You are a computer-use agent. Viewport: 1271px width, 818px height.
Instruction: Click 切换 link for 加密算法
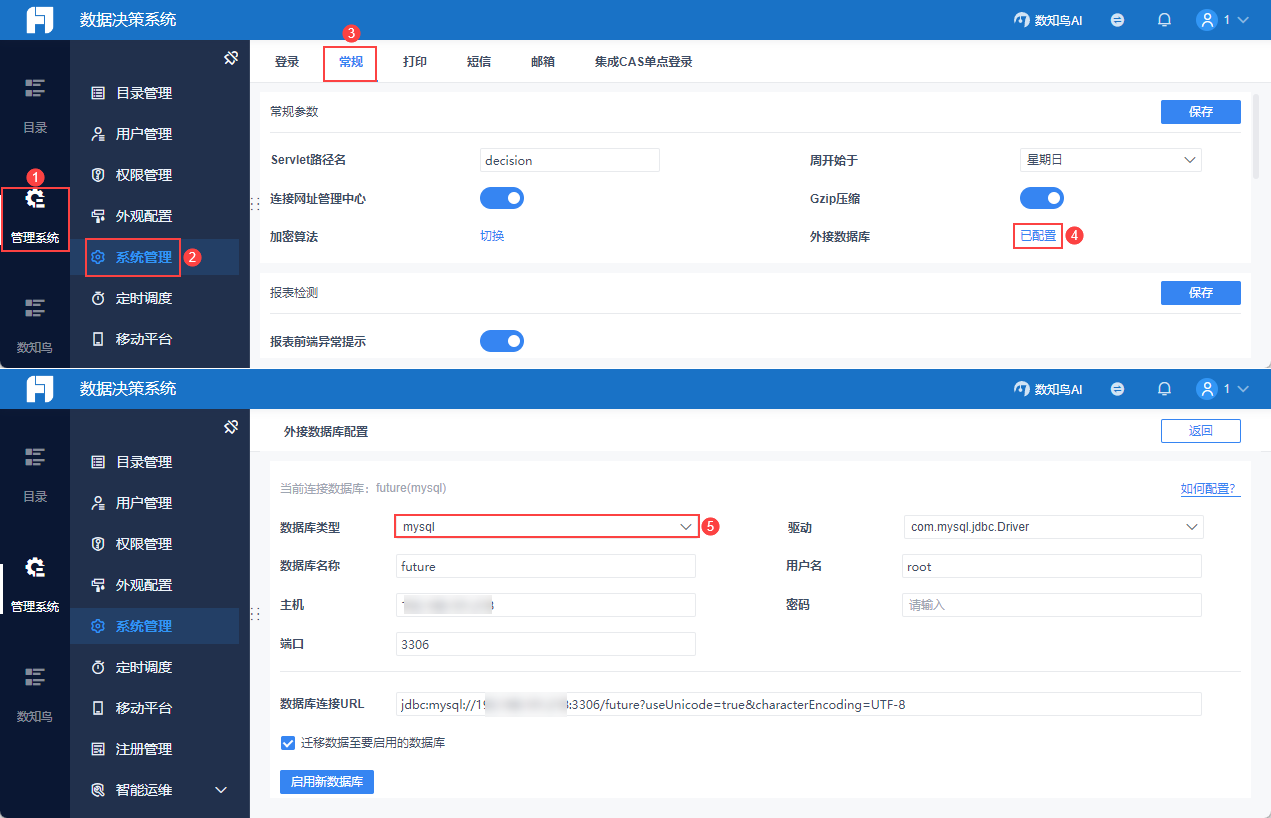492,236
